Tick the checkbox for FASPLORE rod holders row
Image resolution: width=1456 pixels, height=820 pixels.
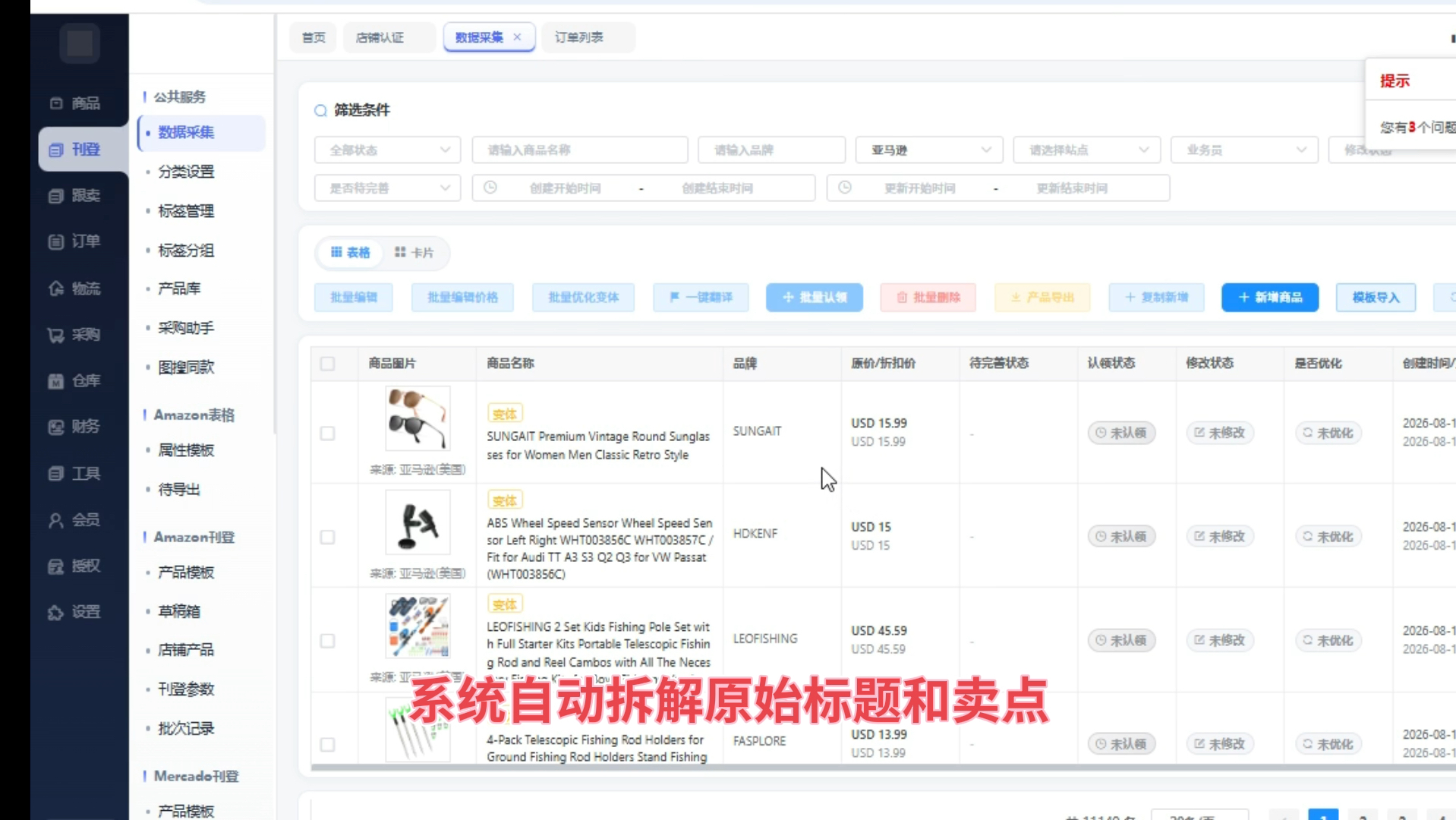[x=327, y=745]
